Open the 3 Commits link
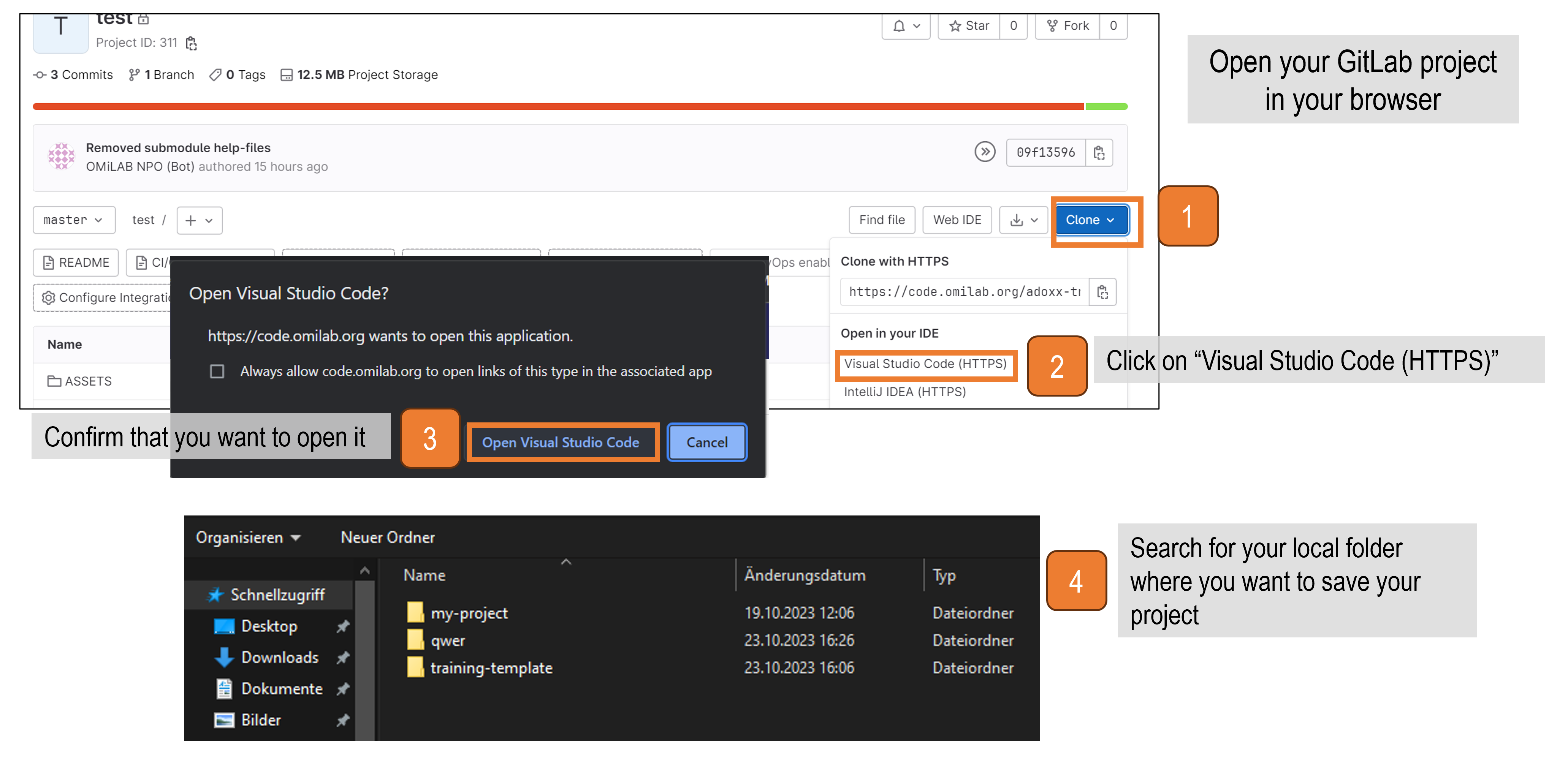Image resolution: width=1568 pixels, height=762 pixels. click(73, 75)
